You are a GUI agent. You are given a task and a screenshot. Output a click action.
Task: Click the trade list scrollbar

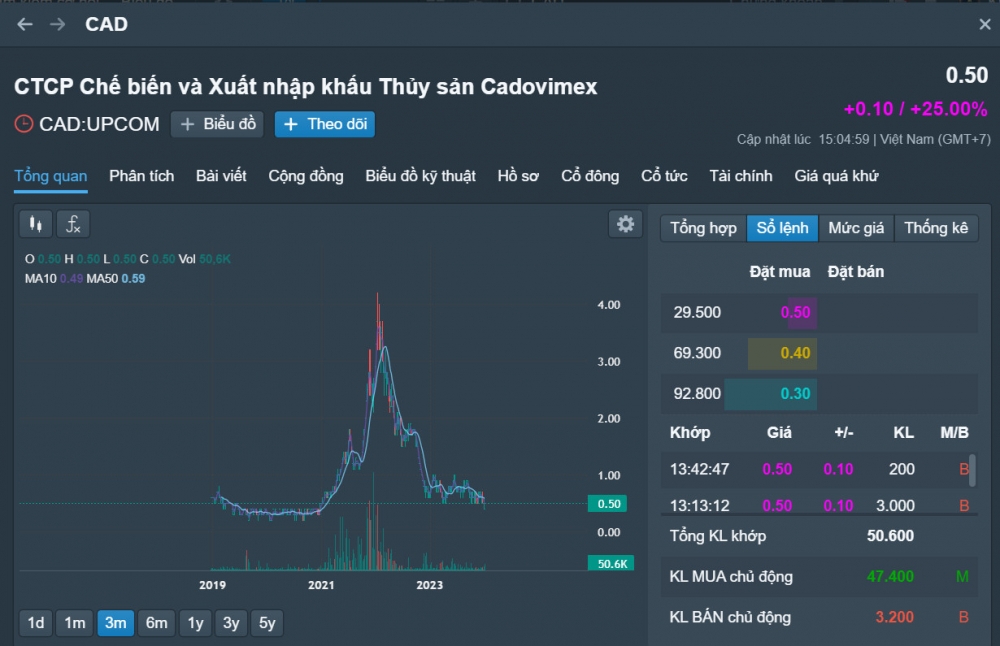tap(973, 471)
